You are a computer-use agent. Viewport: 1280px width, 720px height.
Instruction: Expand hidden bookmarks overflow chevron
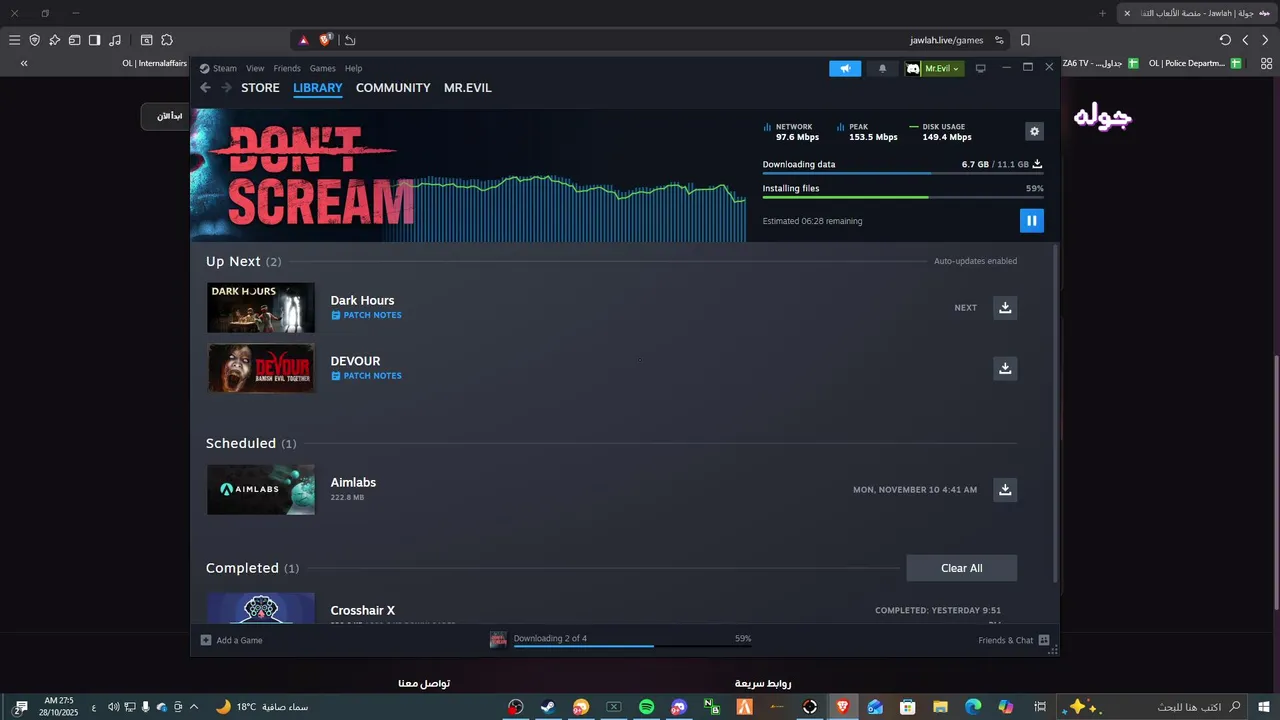[x=24, y=63]
